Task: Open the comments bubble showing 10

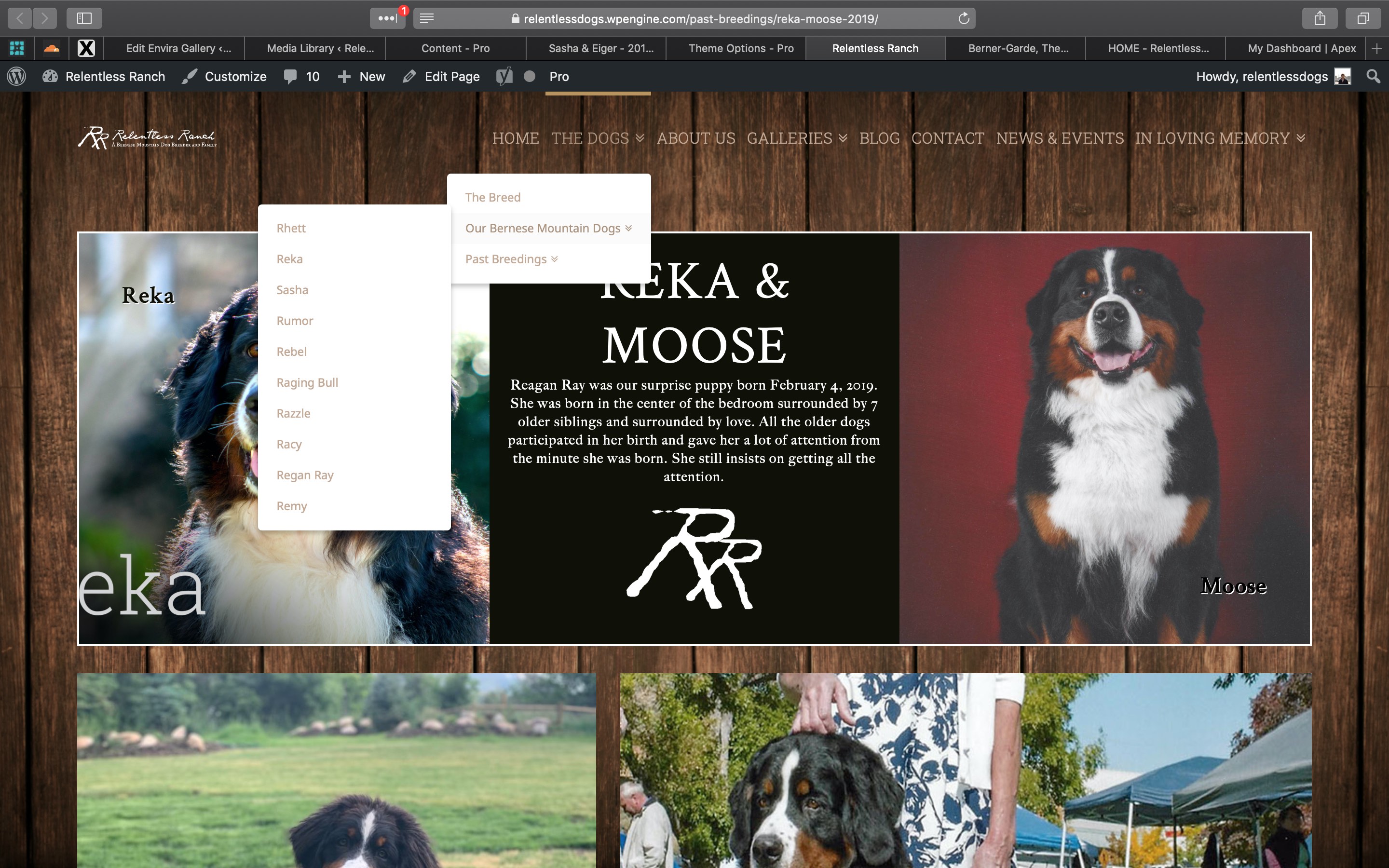Action: (302, 76)
